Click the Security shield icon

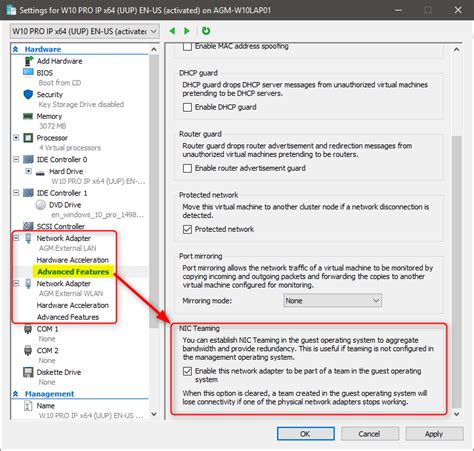click(28, 94)
